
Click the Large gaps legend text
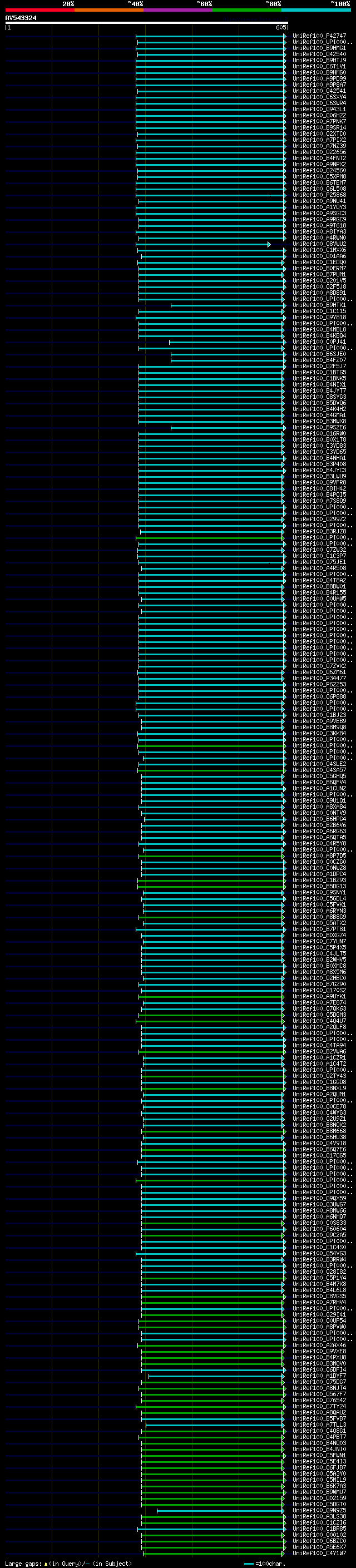coord(68,1564)
